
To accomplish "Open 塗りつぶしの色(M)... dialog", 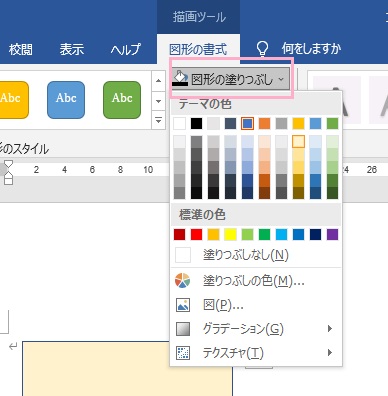I will pos(256,281).
